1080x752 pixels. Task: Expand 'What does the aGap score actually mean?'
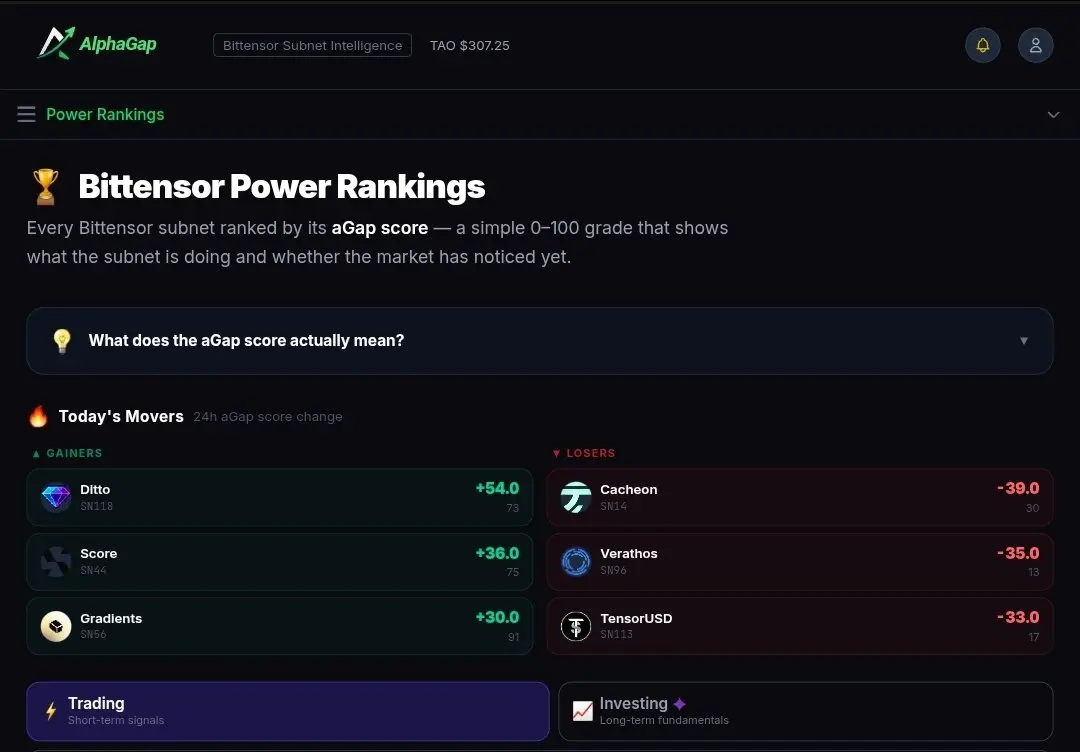coord(540,341)
